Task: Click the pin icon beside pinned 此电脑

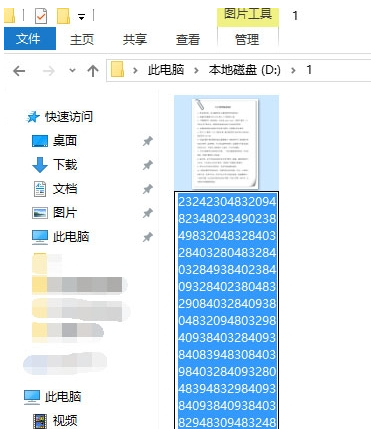Action: click(148, 237)
